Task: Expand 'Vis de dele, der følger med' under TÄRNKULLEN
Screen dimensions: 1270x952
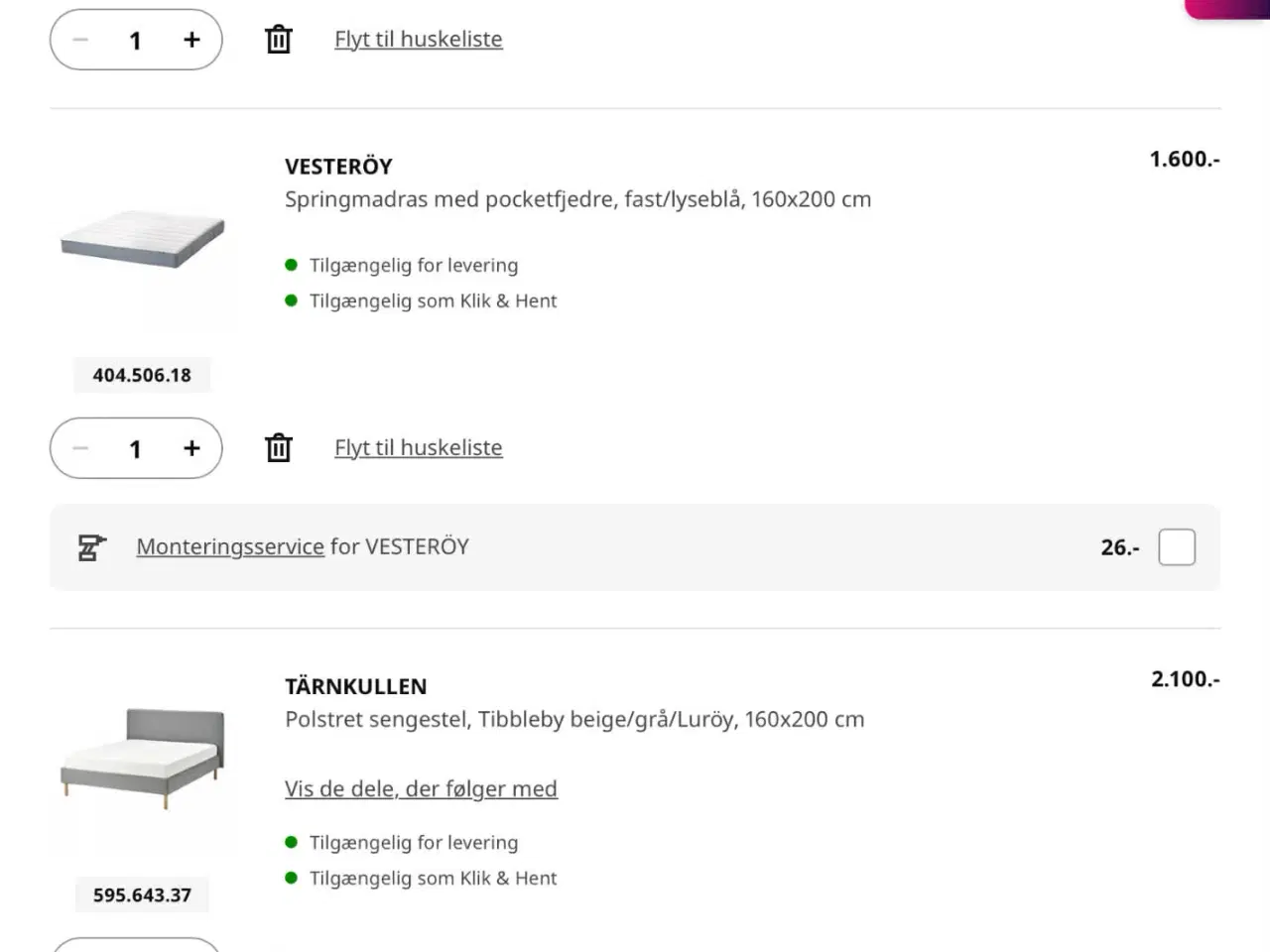Action: tap(421, 788)
